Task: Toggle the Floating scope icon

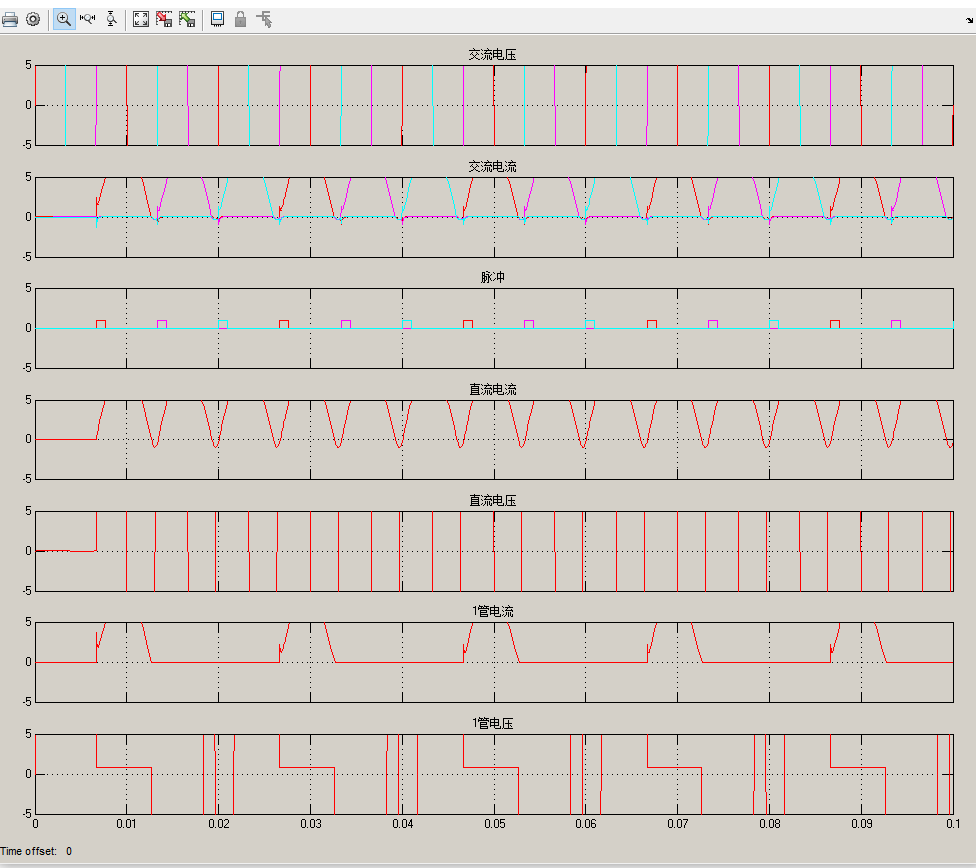Action: (217, 19)
